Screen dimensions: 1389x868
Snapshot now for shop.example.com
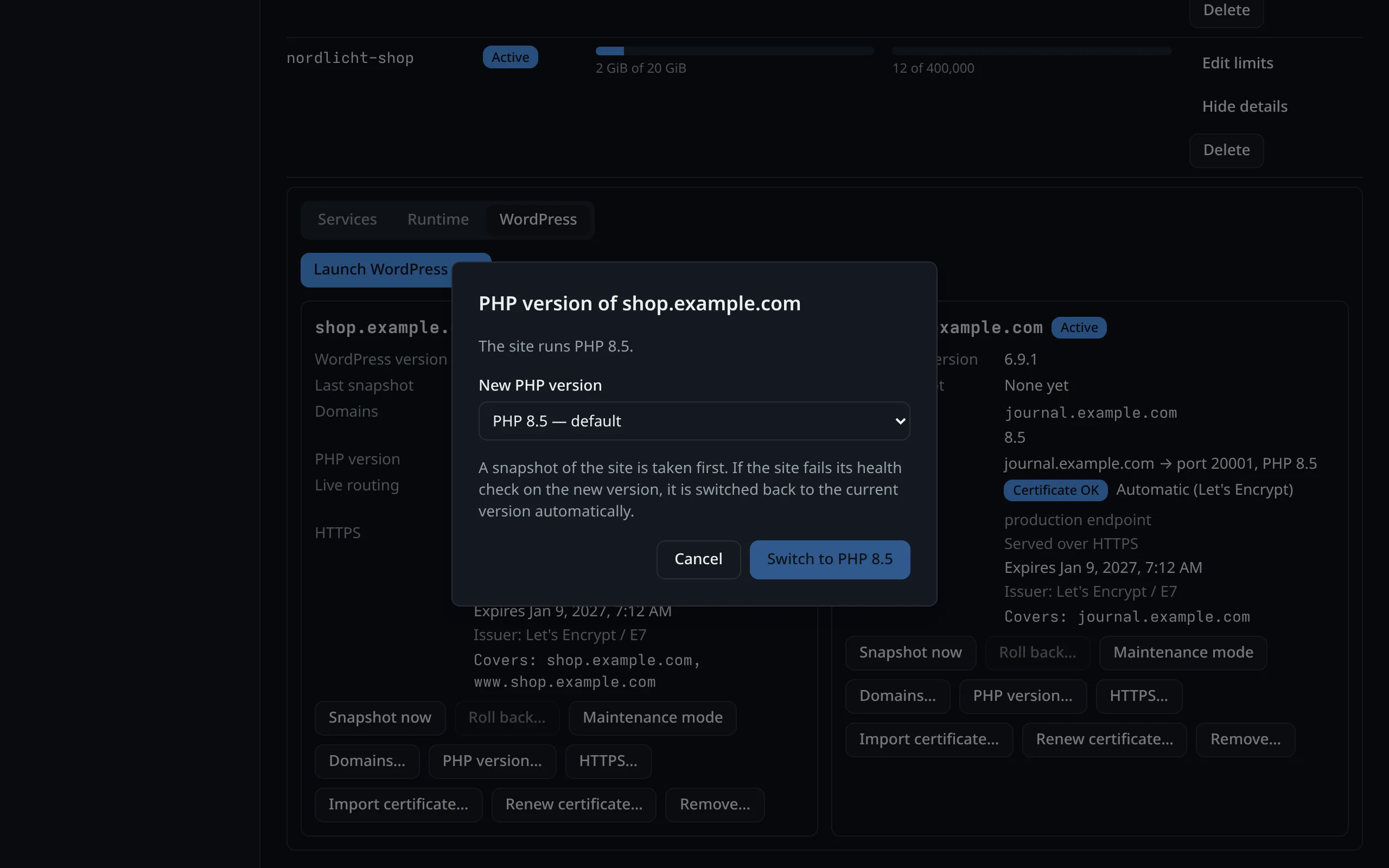coord(380,718)
